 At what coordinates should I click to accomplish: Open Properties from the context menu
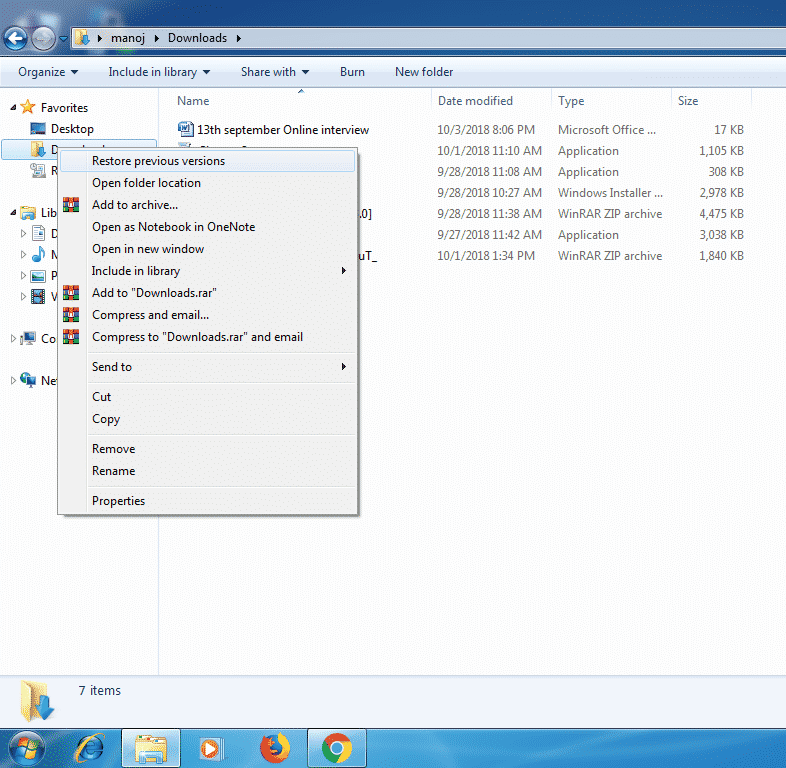(x=207, y=501)
